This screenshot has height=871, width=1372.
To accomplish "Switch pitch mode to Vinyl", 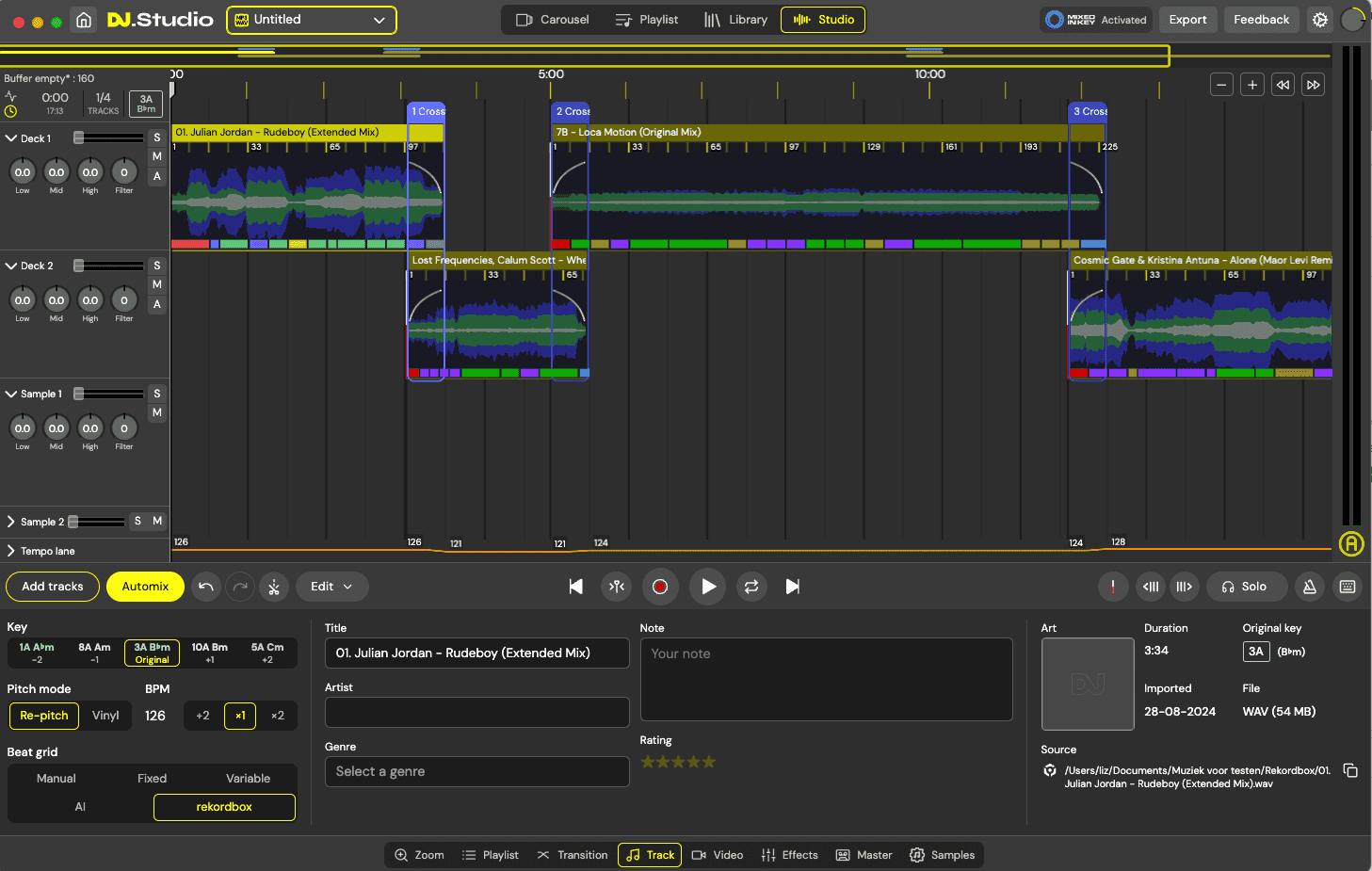I will coord(105,716).
